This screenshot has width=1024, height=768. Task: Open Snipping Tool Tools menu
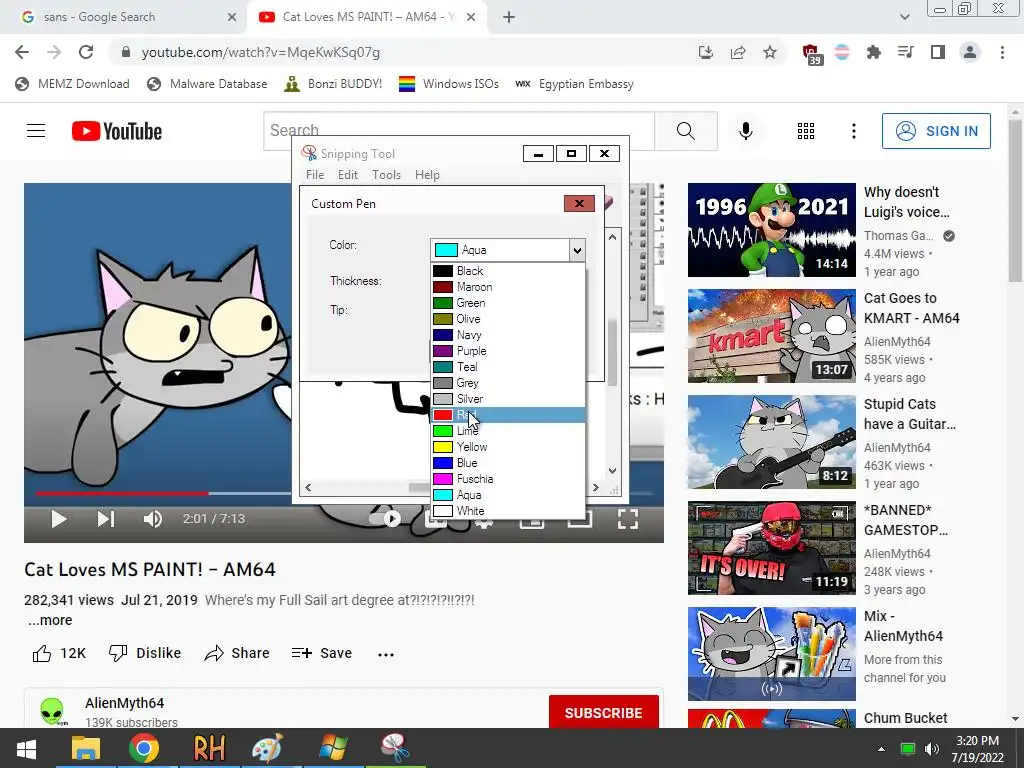tap(386, 175)
